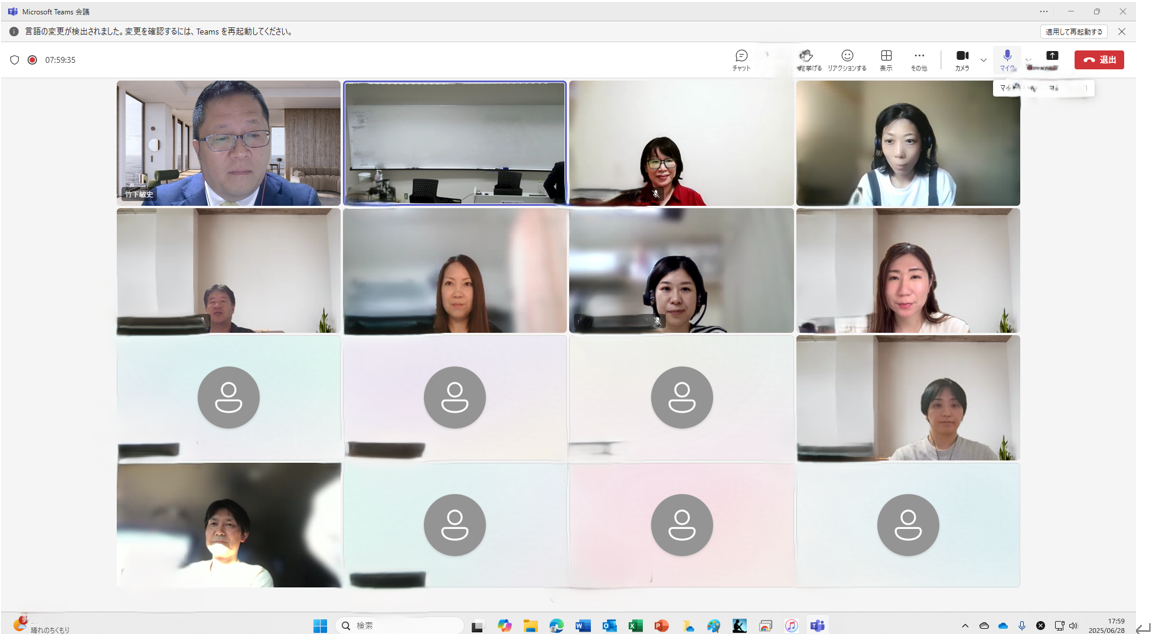
Task: Click the info icon in notification banner
Action: tap(13, 32)
